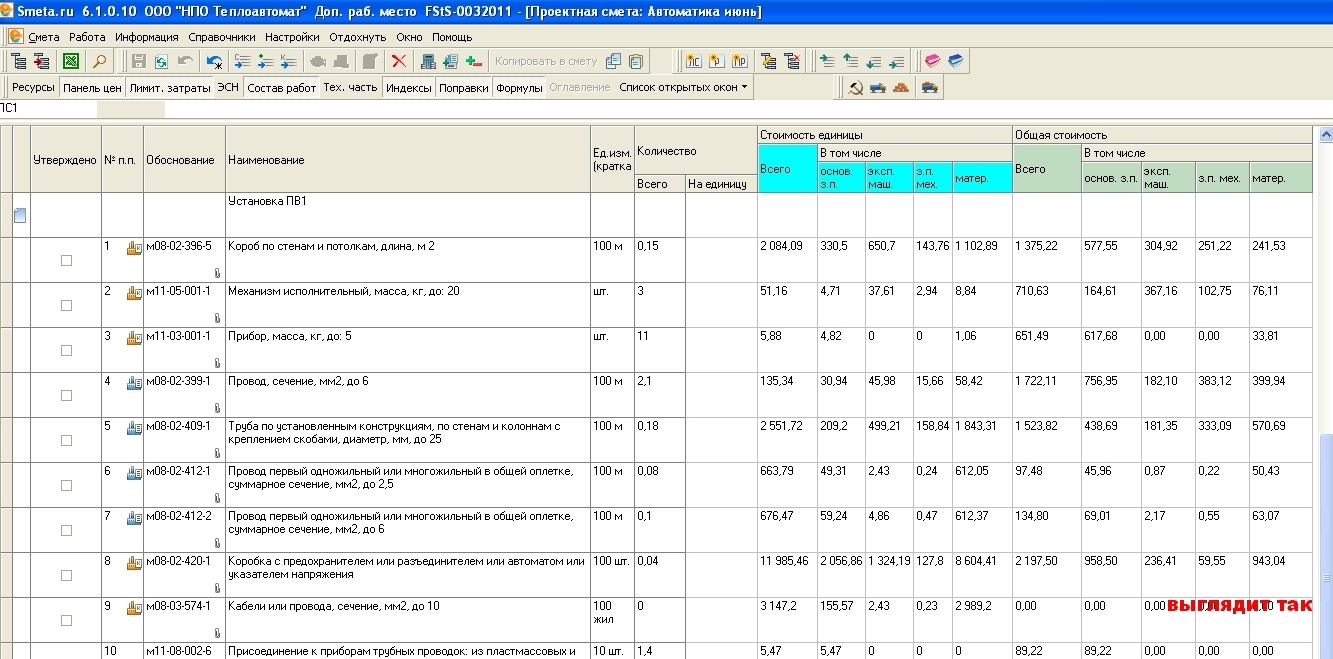
Task: Tick the approval checkbox for row 1
Action: 66,260
